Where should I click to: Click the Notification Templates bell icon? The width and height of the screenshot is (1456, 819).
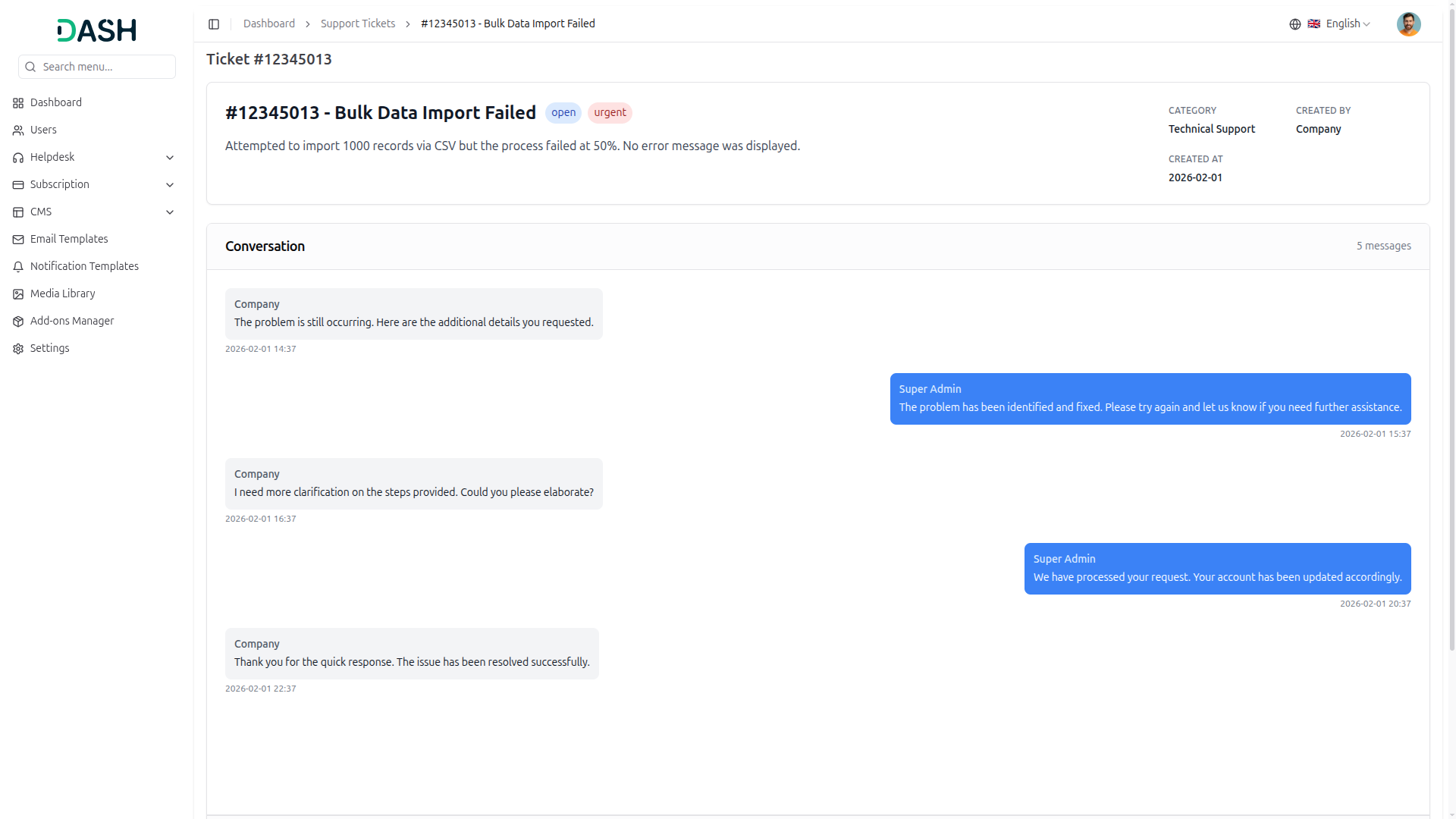point(18,267)
